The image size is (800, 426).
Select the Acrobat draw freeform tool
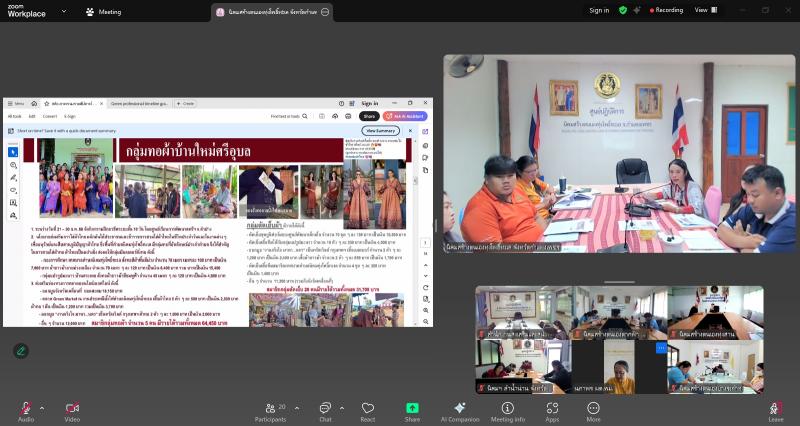[13, 190]
